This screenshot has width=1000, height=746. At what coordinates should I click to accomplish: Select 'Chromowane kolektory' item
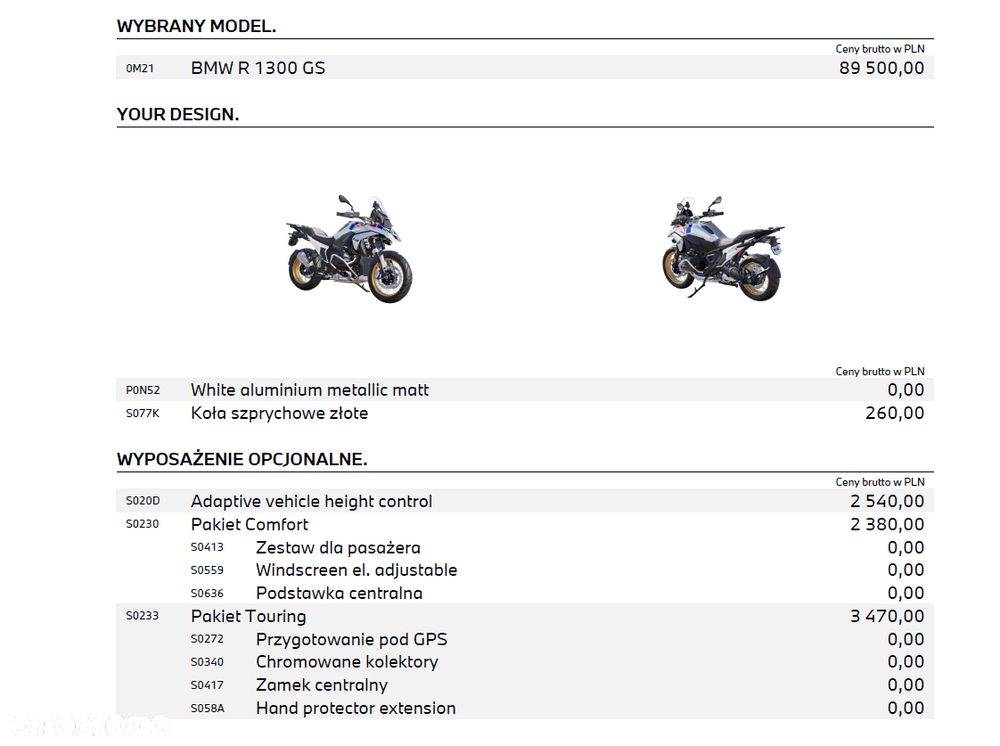[x=347, y=662]
